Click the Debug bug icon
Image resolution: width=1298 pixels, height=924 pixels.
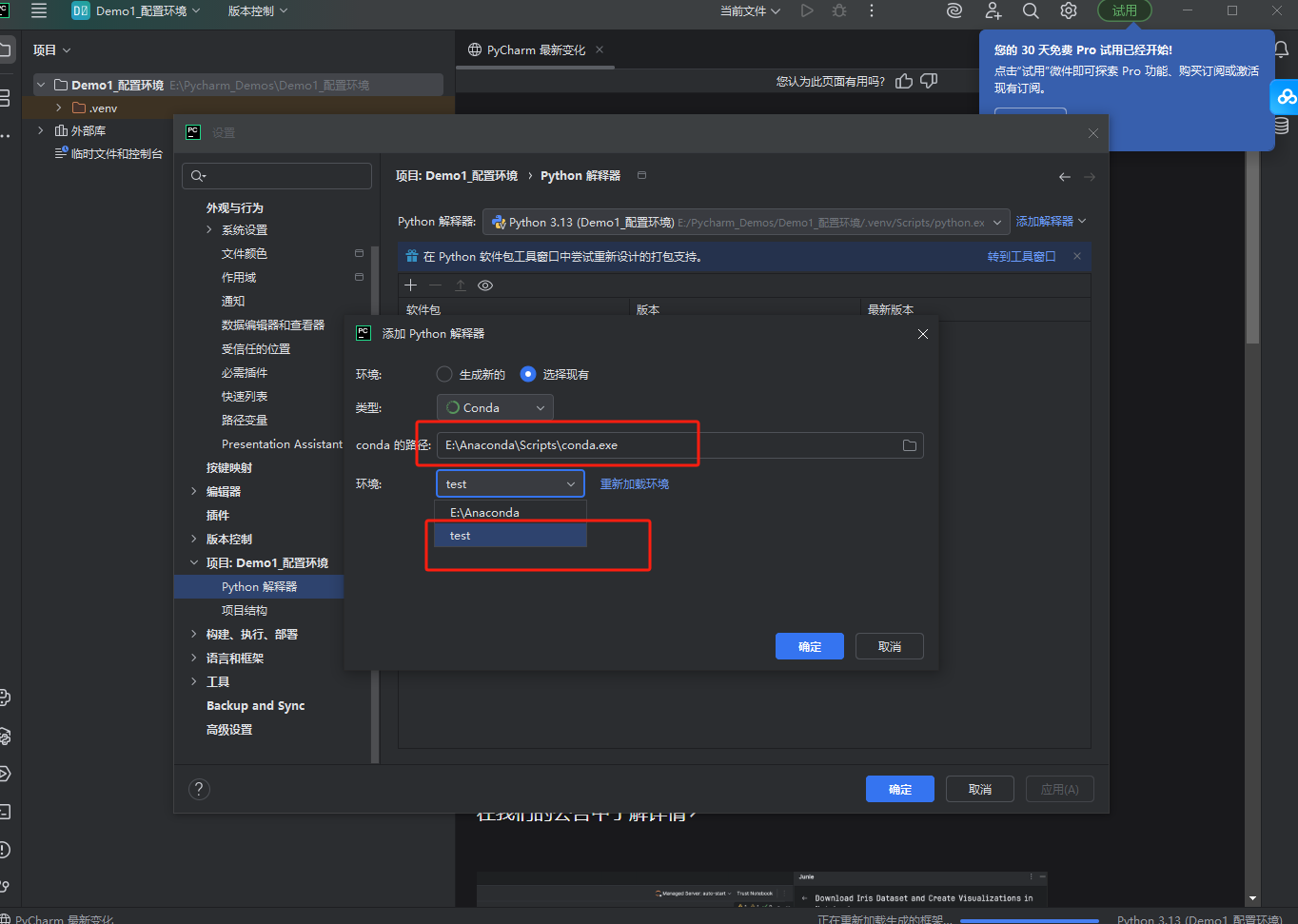839,10
